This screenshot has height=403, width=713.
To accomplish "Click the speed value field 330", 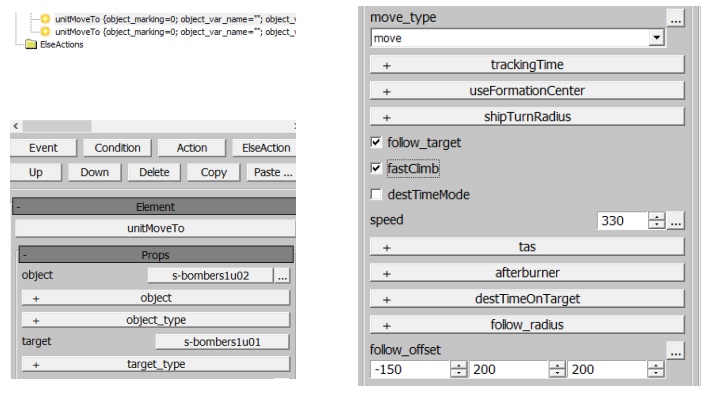I will (x=623, y=221).
